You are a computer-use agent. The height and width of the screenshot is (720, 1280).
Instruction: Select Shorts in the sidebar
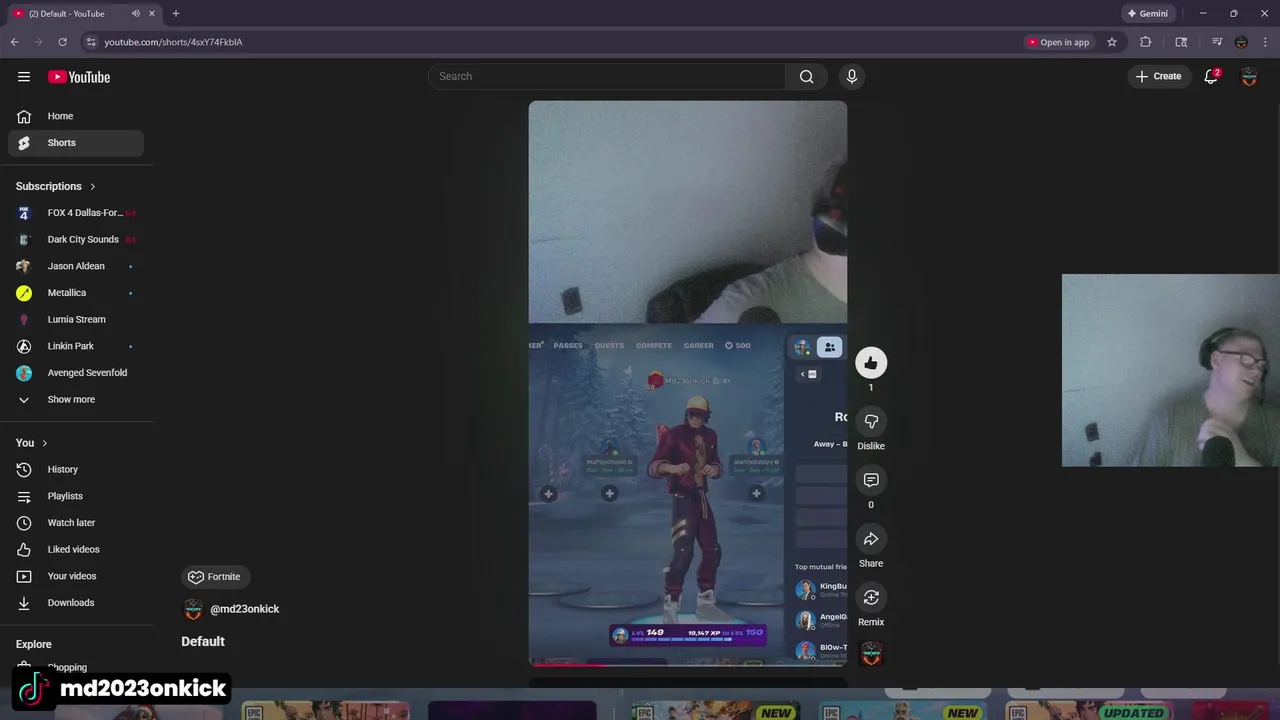tap(76, 143)
